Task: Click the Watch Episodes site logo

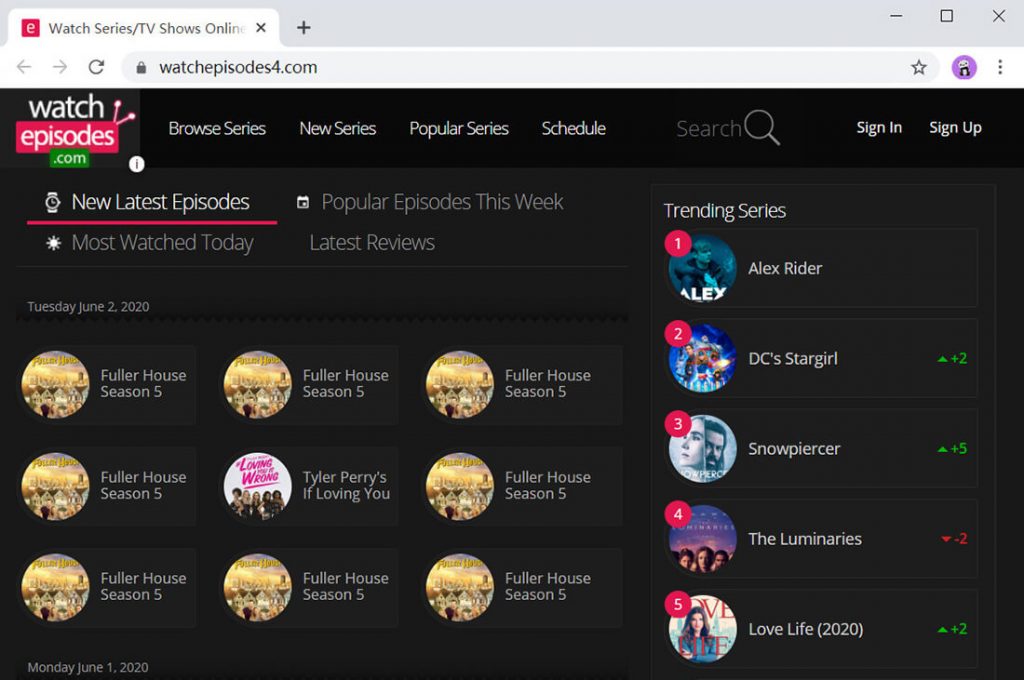Action: tap(74, 131)
